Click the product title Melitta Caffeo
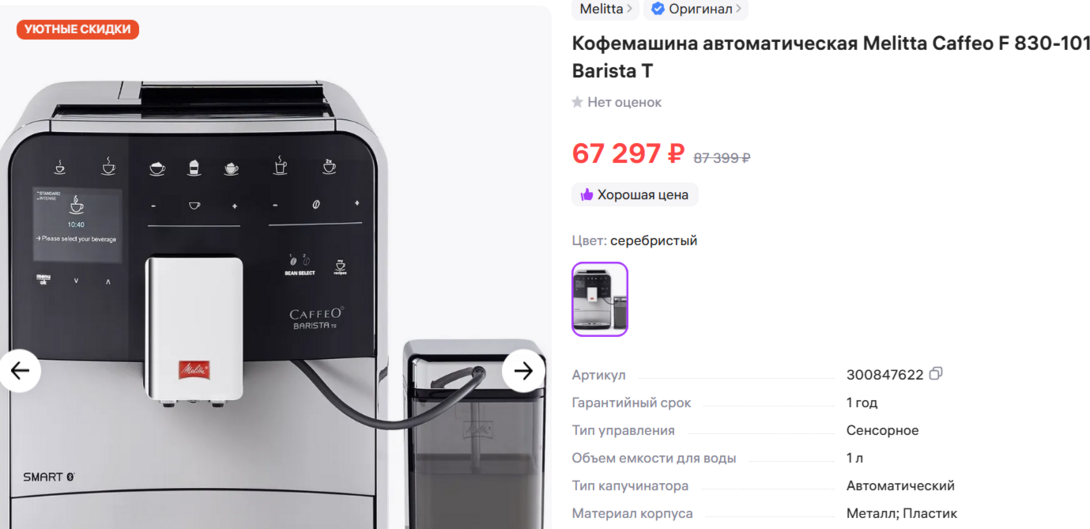 830,57
